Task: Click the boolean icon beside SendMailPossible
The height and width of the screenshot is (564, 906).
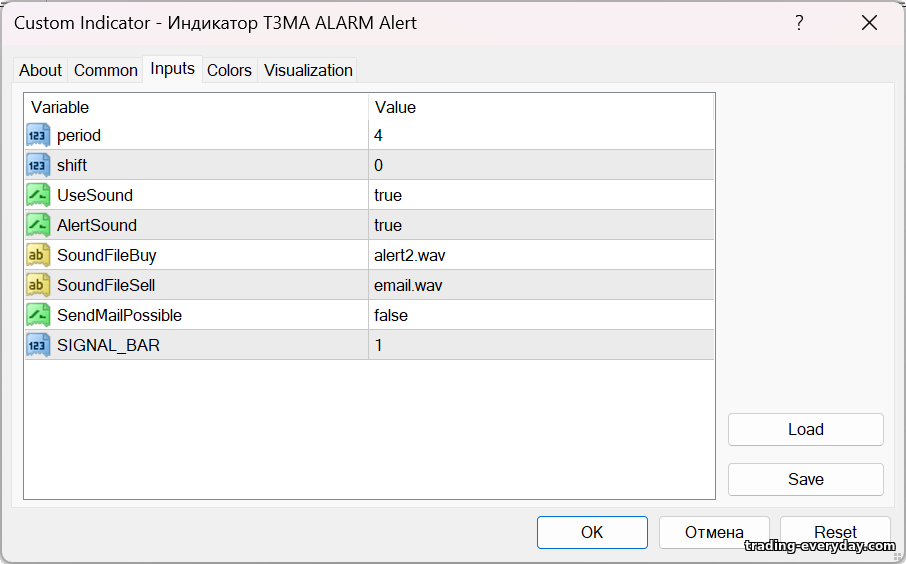Action: click(38, 316)
